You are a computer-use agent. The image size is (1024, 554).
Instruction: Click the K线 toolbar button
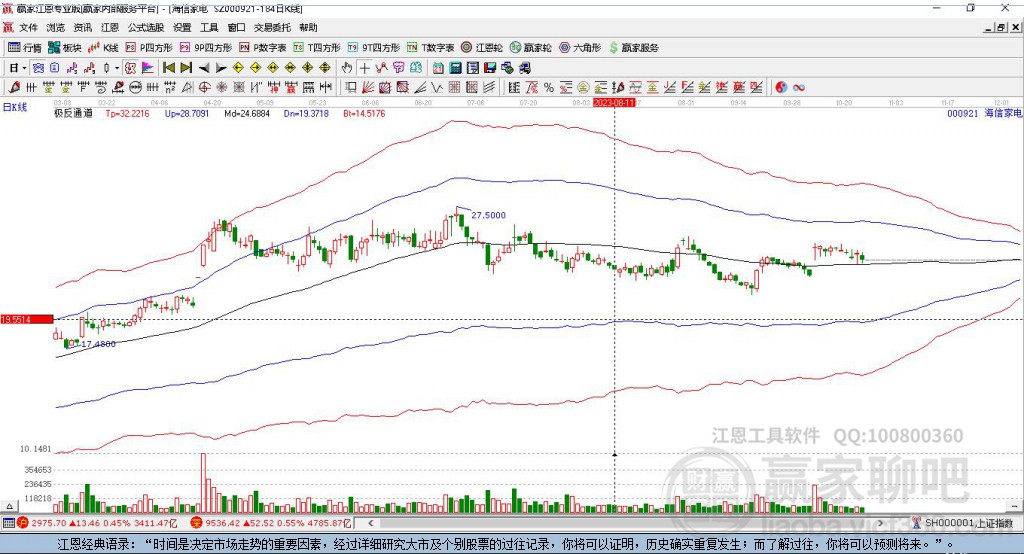click(x=103, y=48)
